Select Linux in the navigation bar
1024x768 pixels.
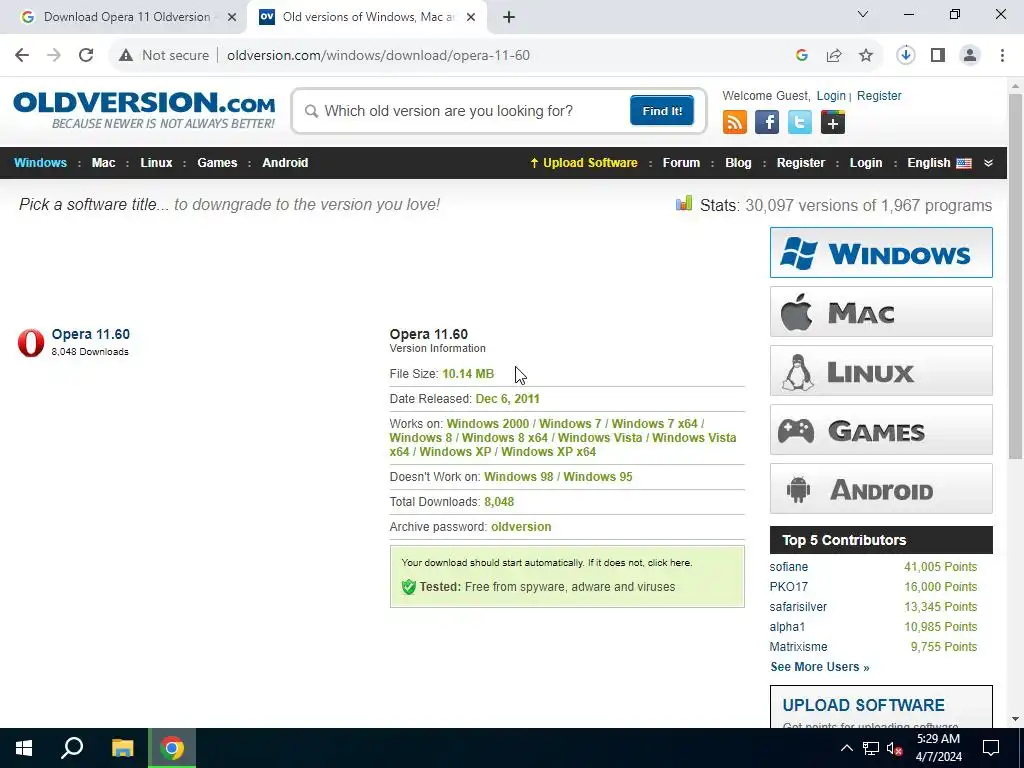pos(156,163)
